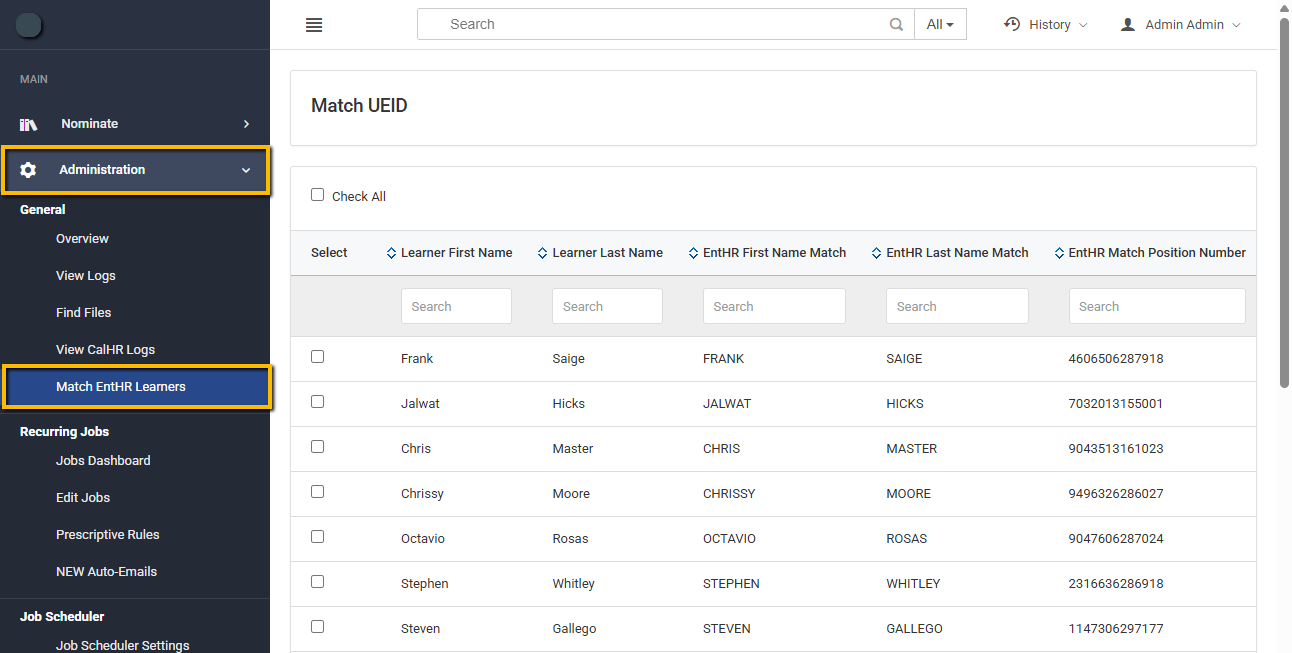Click the Learner Last Name search field

pos(607,305)
